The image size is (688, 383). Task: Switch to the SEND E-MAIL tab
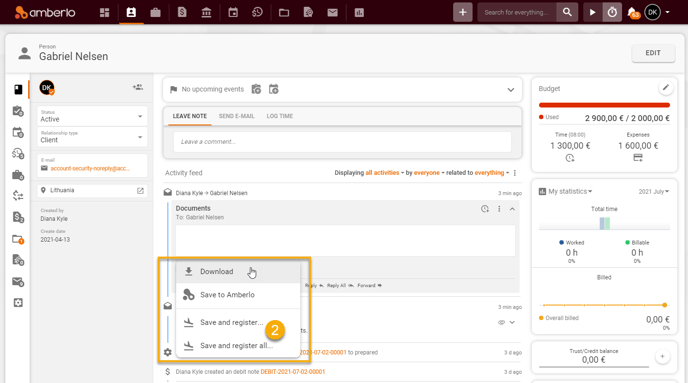tap(236, 116)
